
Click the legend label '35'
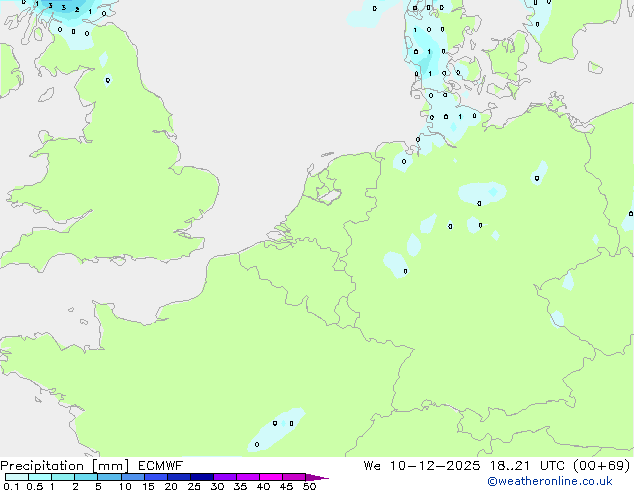coord(241,486)
